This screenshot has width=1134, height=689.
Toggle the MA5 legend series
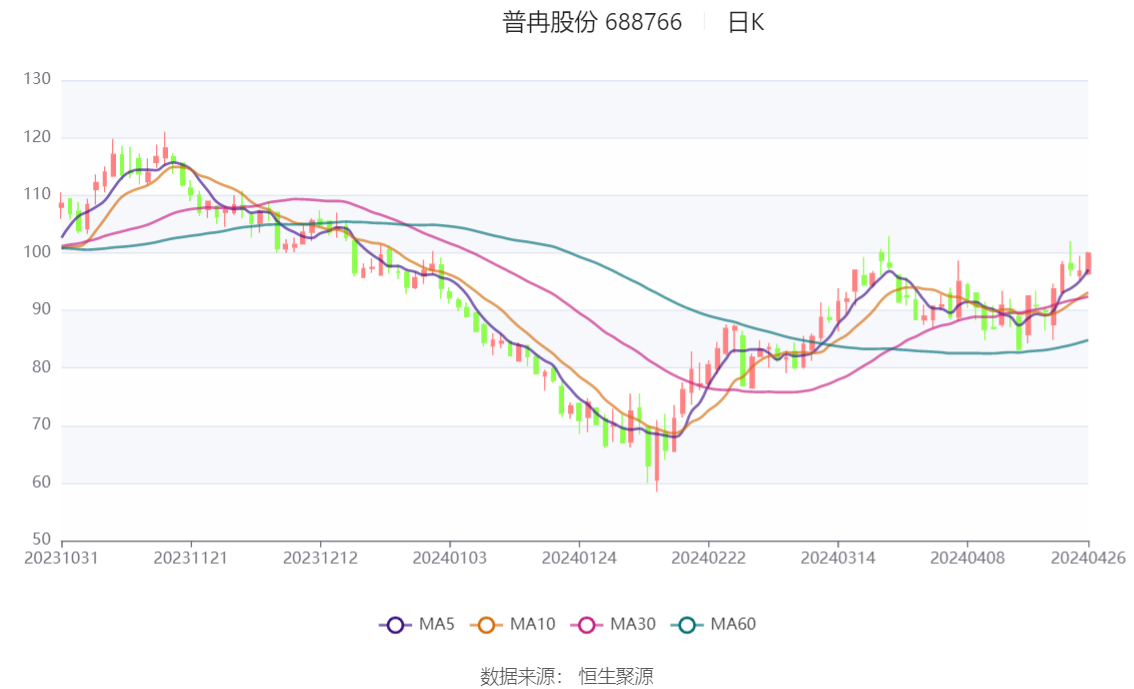pyautogui.click(x=417, y=625)
